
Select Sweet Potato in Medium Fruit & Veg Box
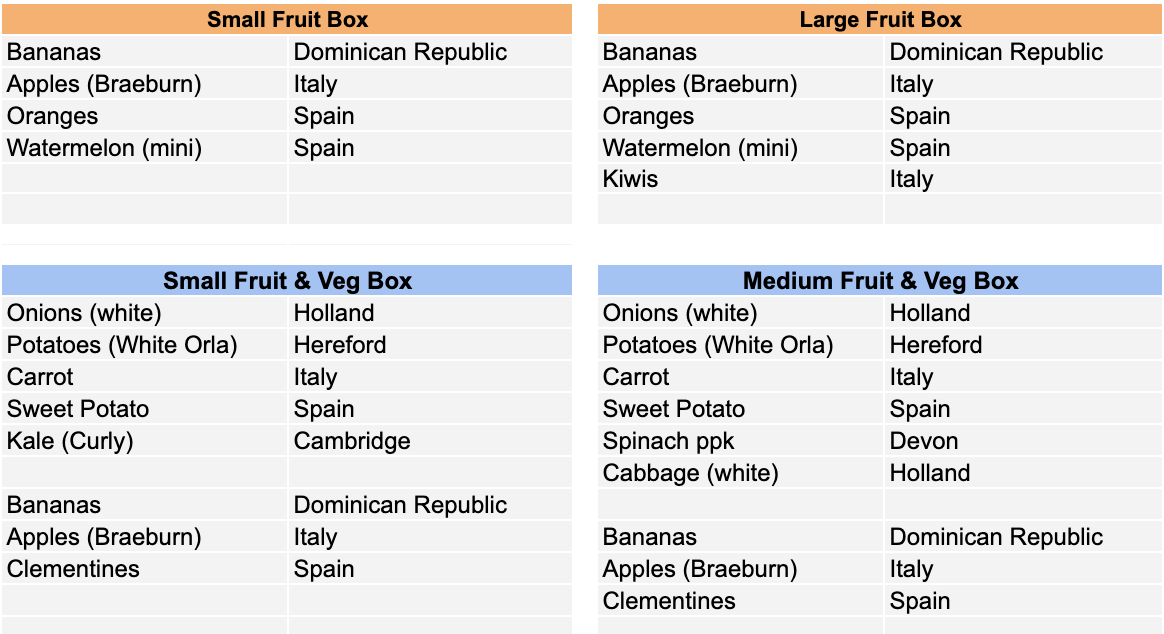(740, 409)
